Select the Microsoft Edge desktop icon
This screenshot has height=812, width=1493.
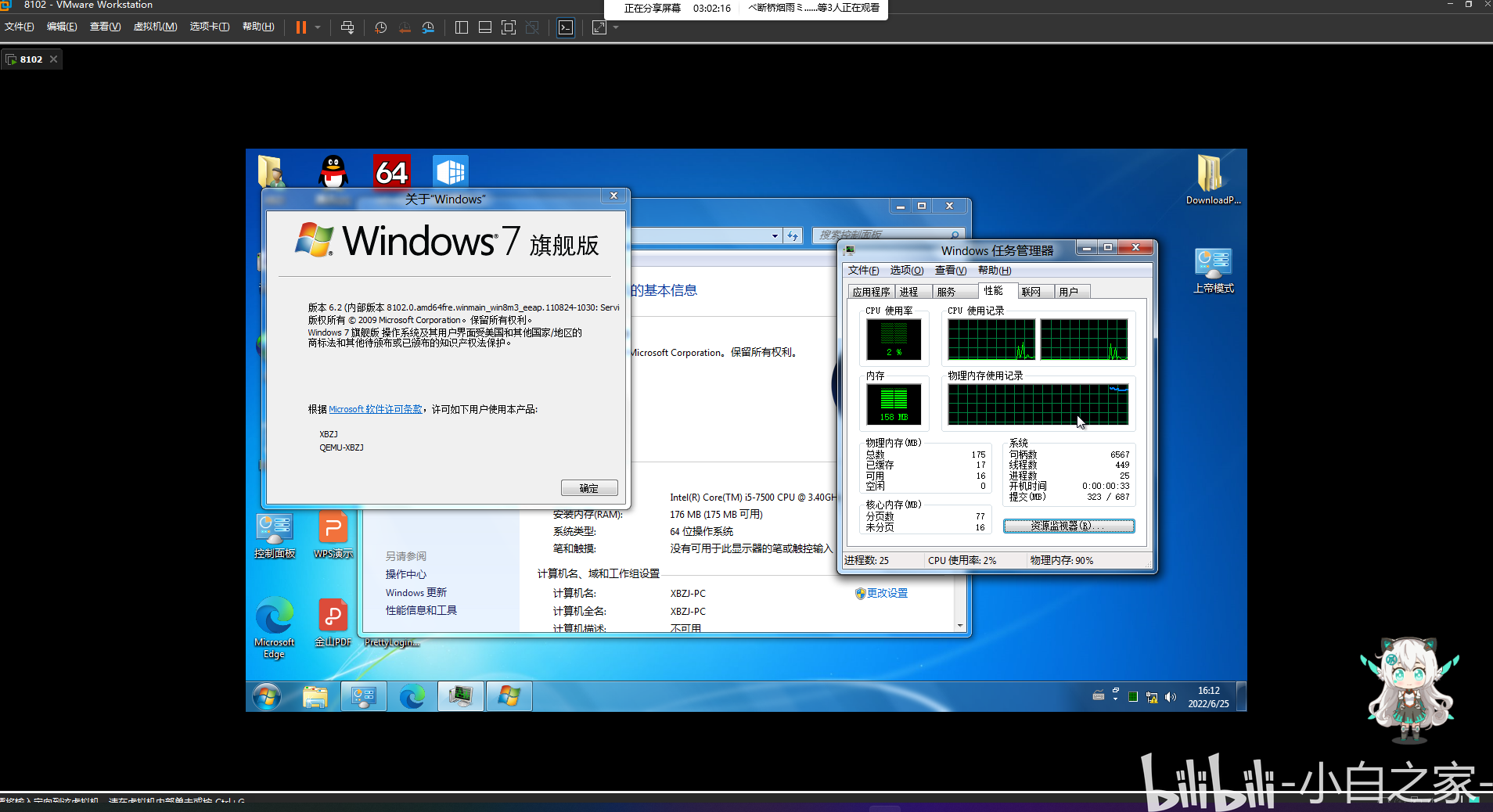275,628
